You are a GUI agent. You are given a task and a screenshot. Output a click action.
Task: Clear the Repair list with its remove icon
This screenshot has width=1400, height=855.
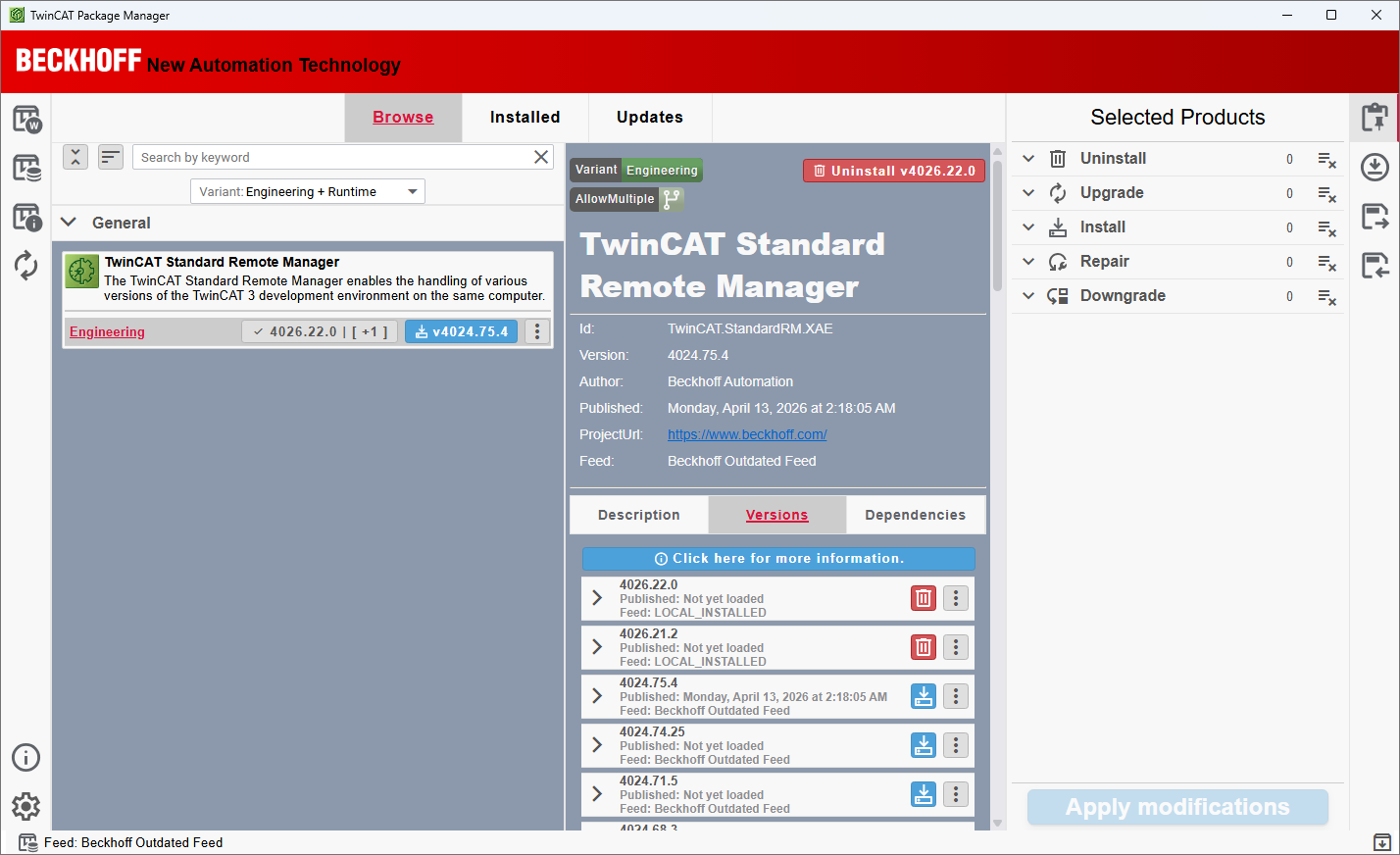(x=1326, y=263)
